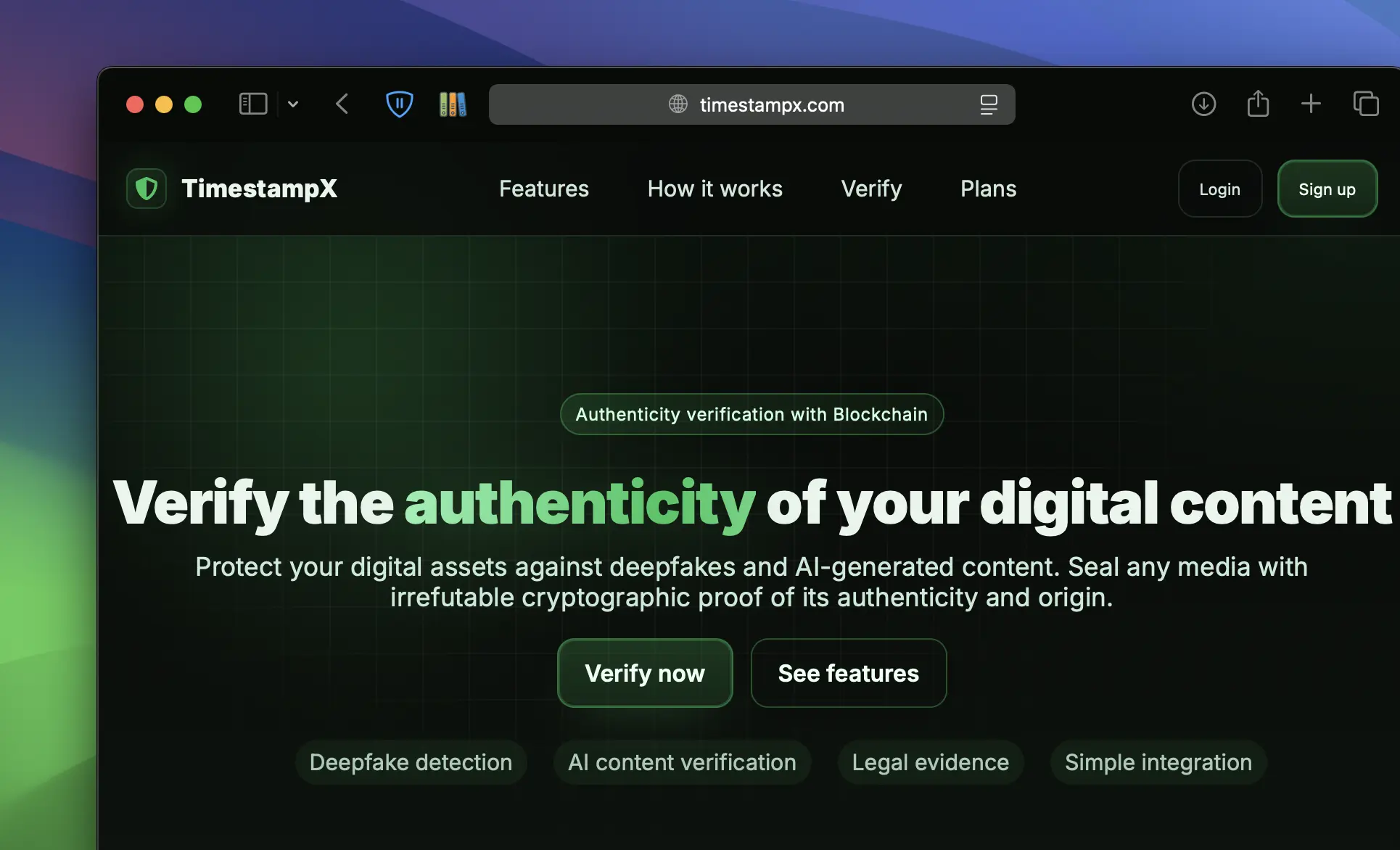Click the TimestampX shield logo
The width and height of the screenshot is (1400, 850).
pos(147,189)
